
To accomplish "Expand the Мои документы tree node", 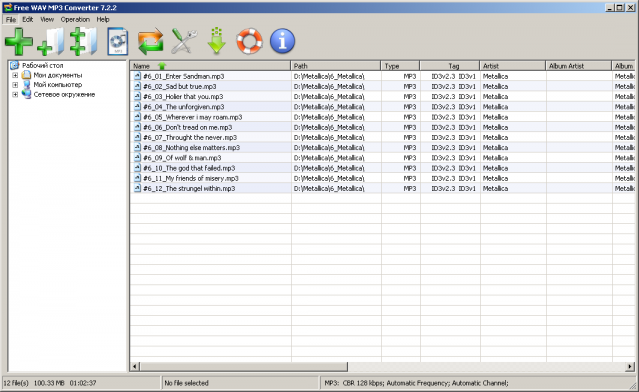I will point(15,75).
